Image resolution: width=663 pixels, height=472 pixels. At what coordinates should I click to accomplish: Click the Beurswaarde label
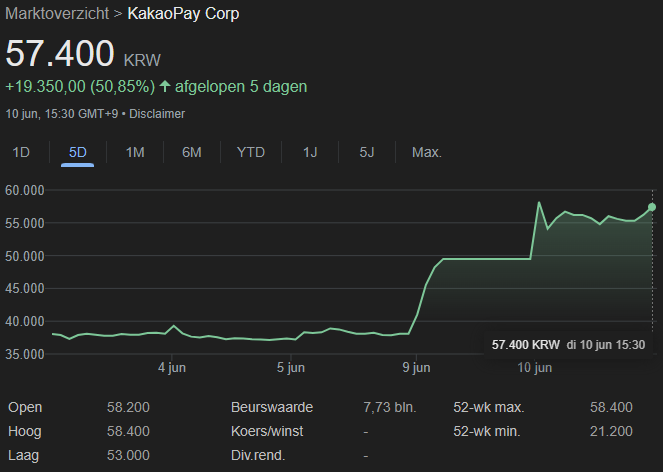[272, 407]
